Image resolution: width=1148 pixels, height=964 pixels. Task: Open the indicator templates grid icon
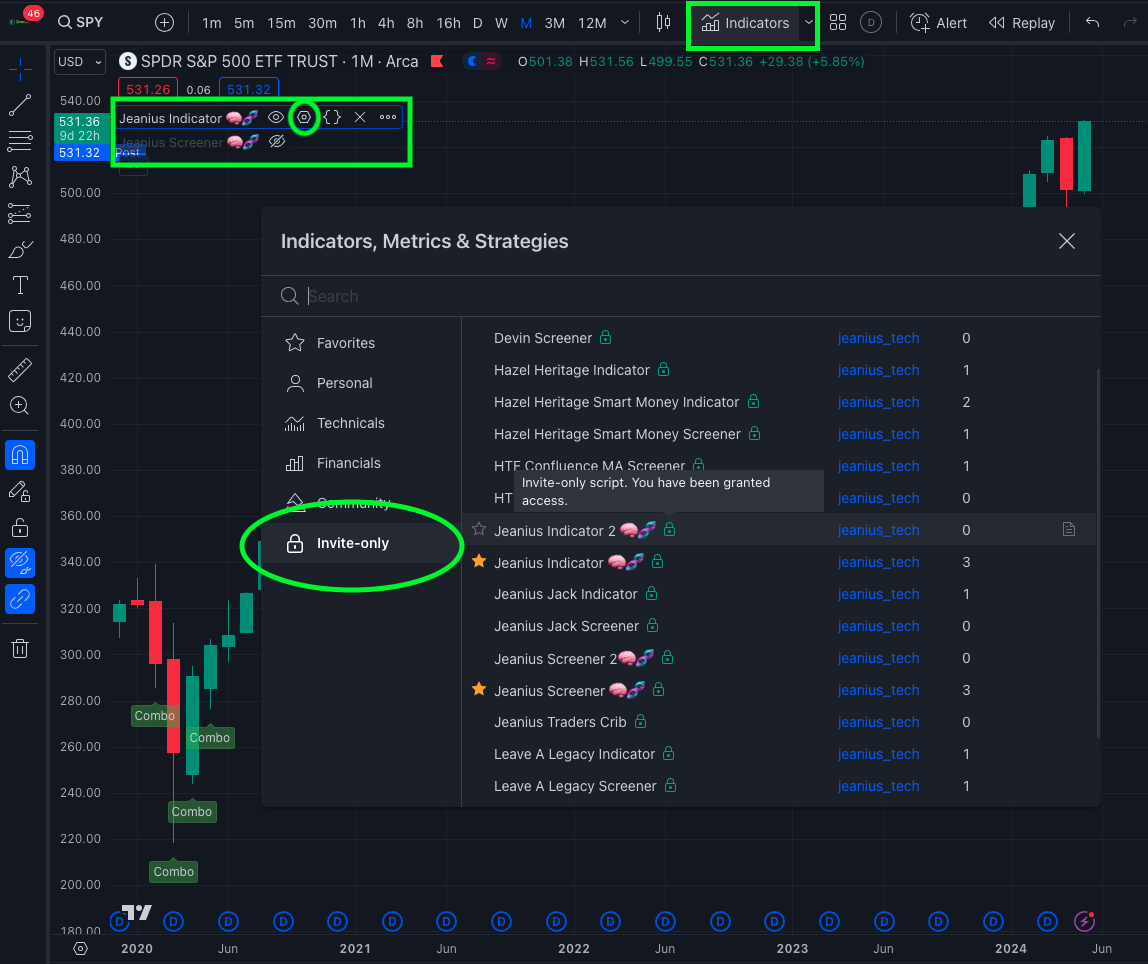[x=838, y=23]
